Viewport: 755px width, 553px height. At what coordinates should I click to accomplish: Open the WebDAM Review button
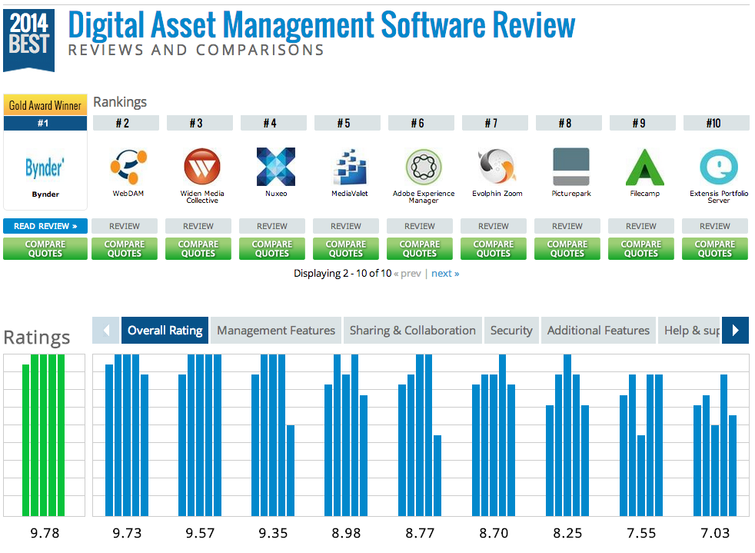(124, 226)
